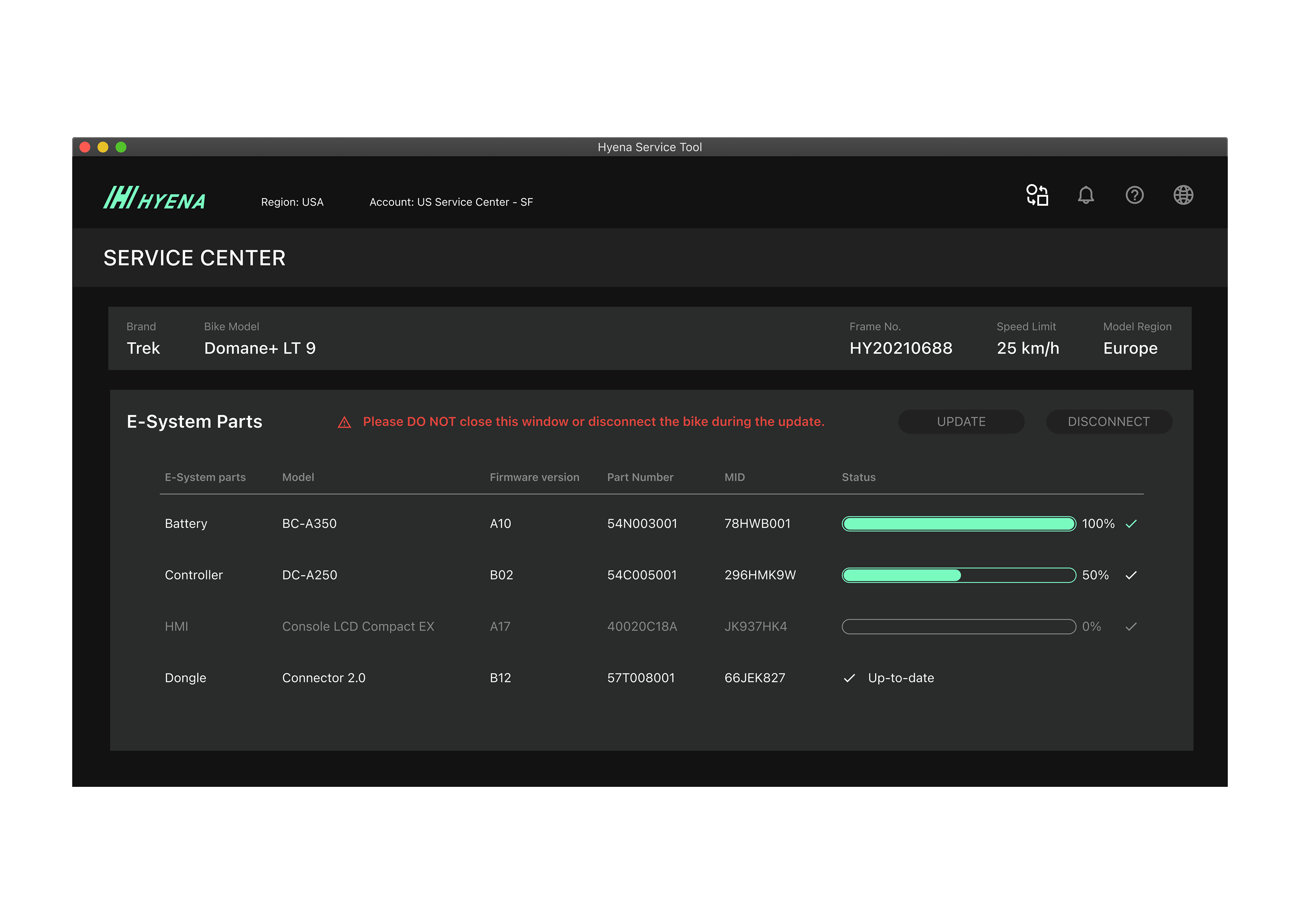This screenshot has height=924, width=1300.
Task: Click the brand value Trek
Action: pyautogui.click(x=144, y=348)
